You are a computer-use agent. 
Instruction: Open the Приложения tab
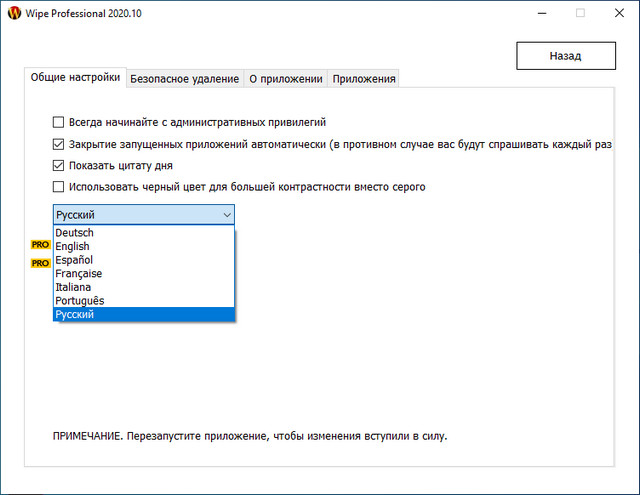click(364, 79)
